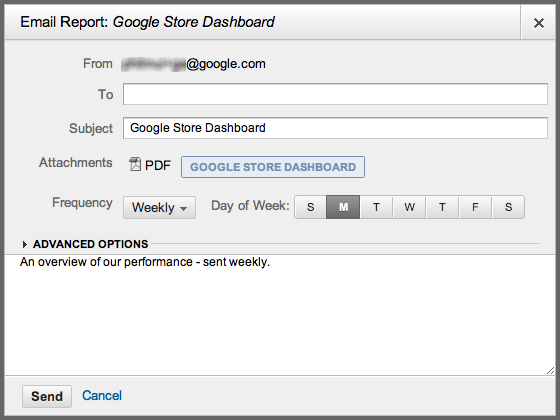Open the Weekly frequency dropdown

(159, 207)
